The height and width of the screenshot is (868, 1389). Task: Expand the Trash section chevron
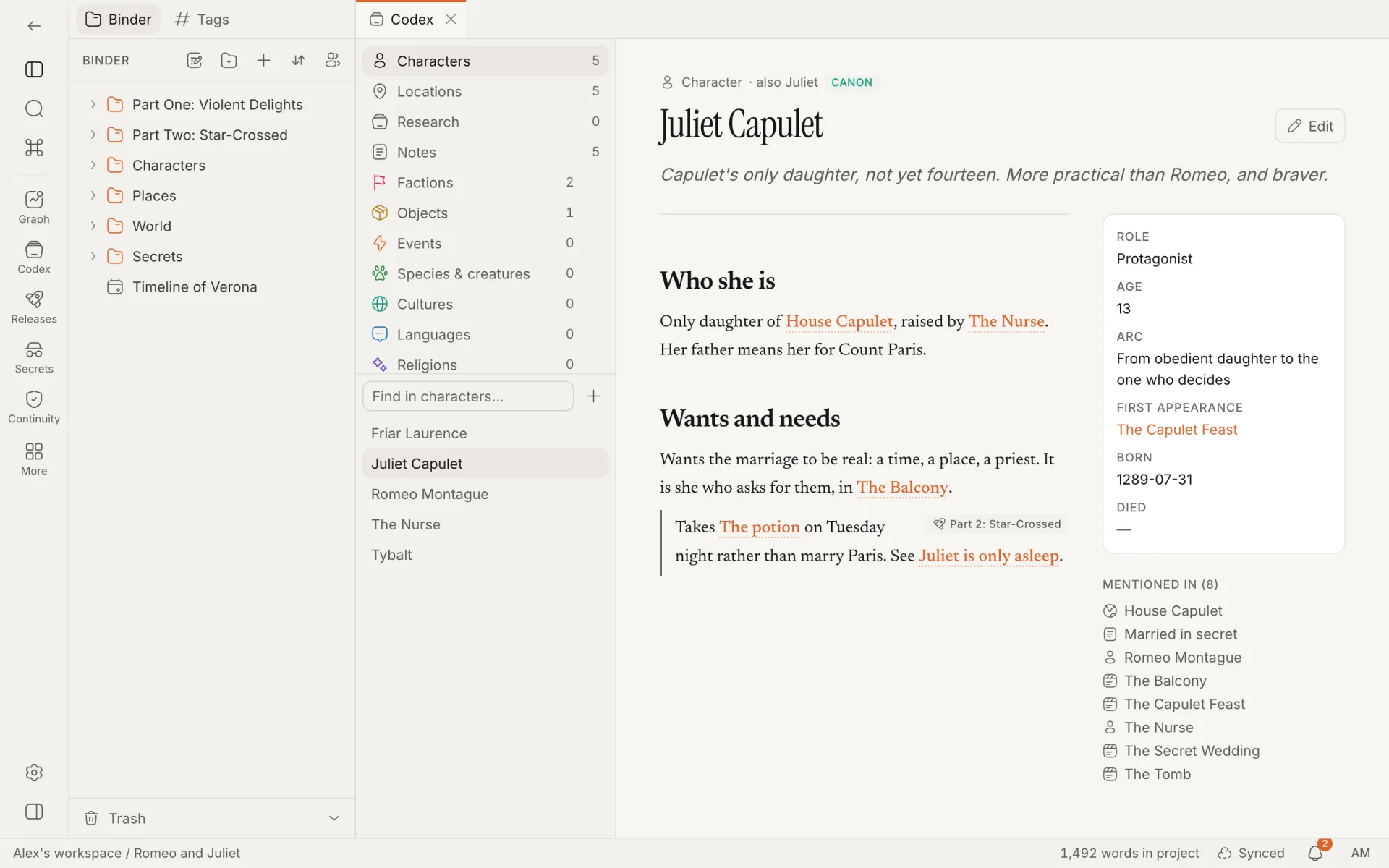334,818
